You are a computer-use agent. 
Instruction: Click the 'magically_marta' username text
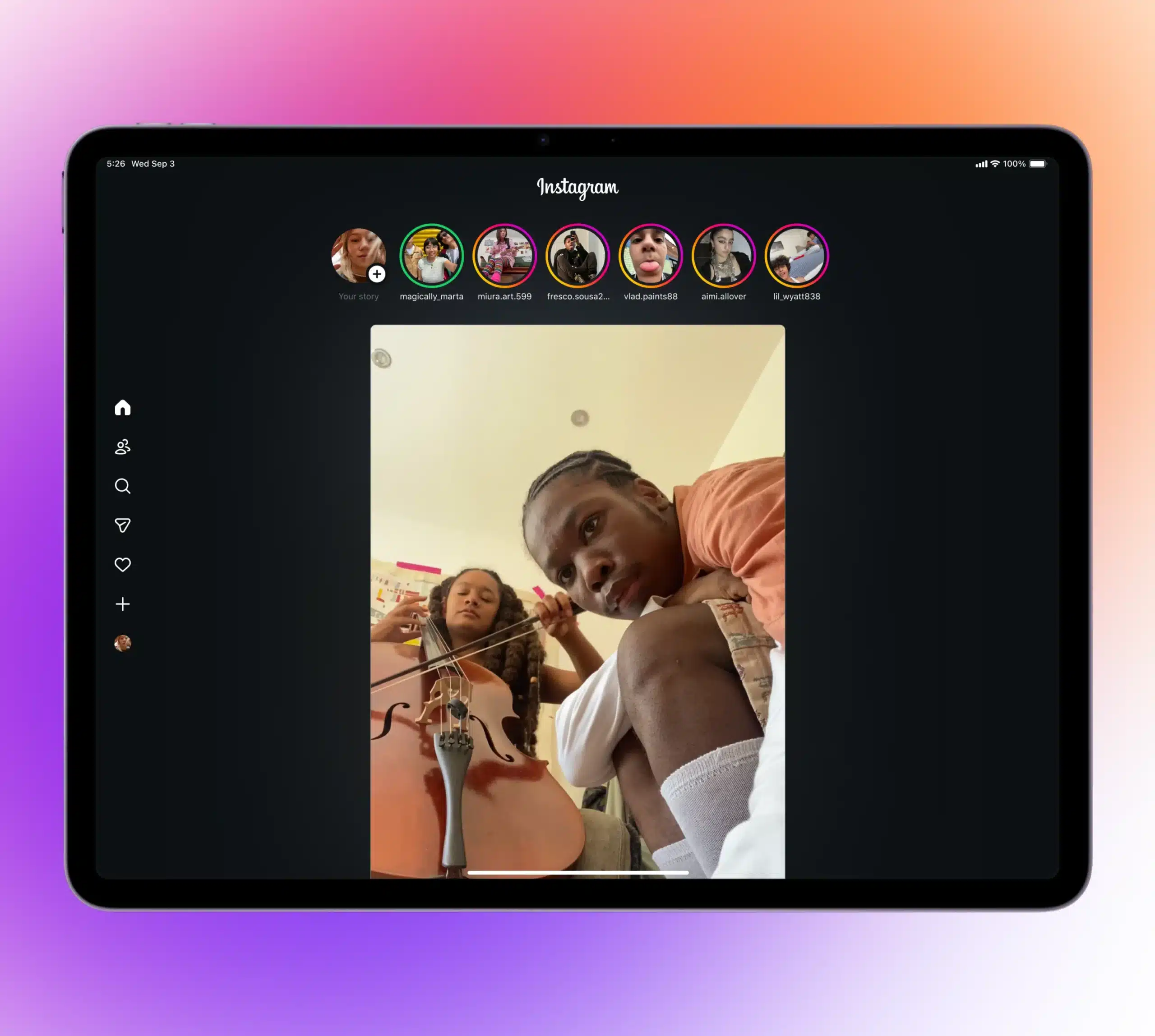432,297
